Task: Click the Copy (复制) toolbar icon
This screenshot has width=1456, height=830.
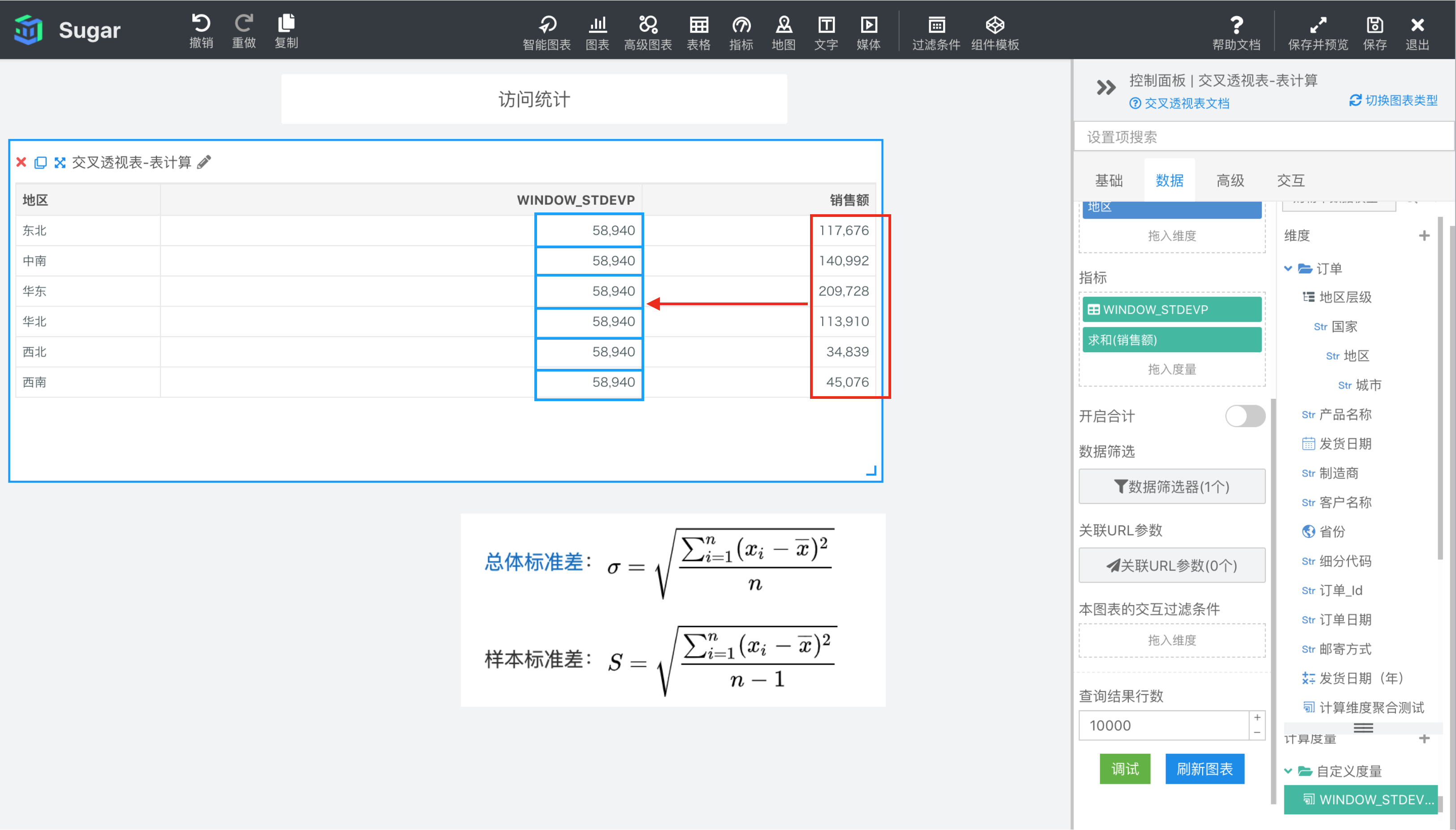Action: pyautogui.click(x=286, y=31)
